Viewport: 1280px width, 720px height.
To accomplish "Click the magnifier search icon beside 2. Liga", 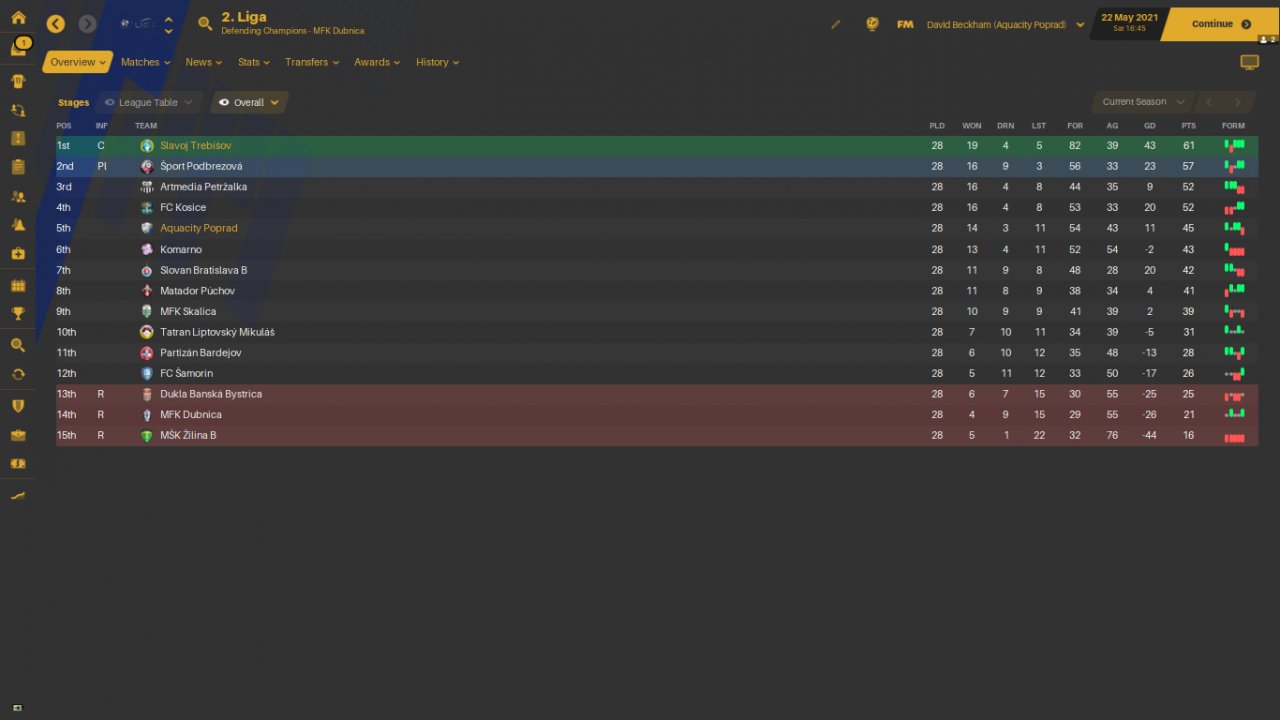I will coord(205,24).
